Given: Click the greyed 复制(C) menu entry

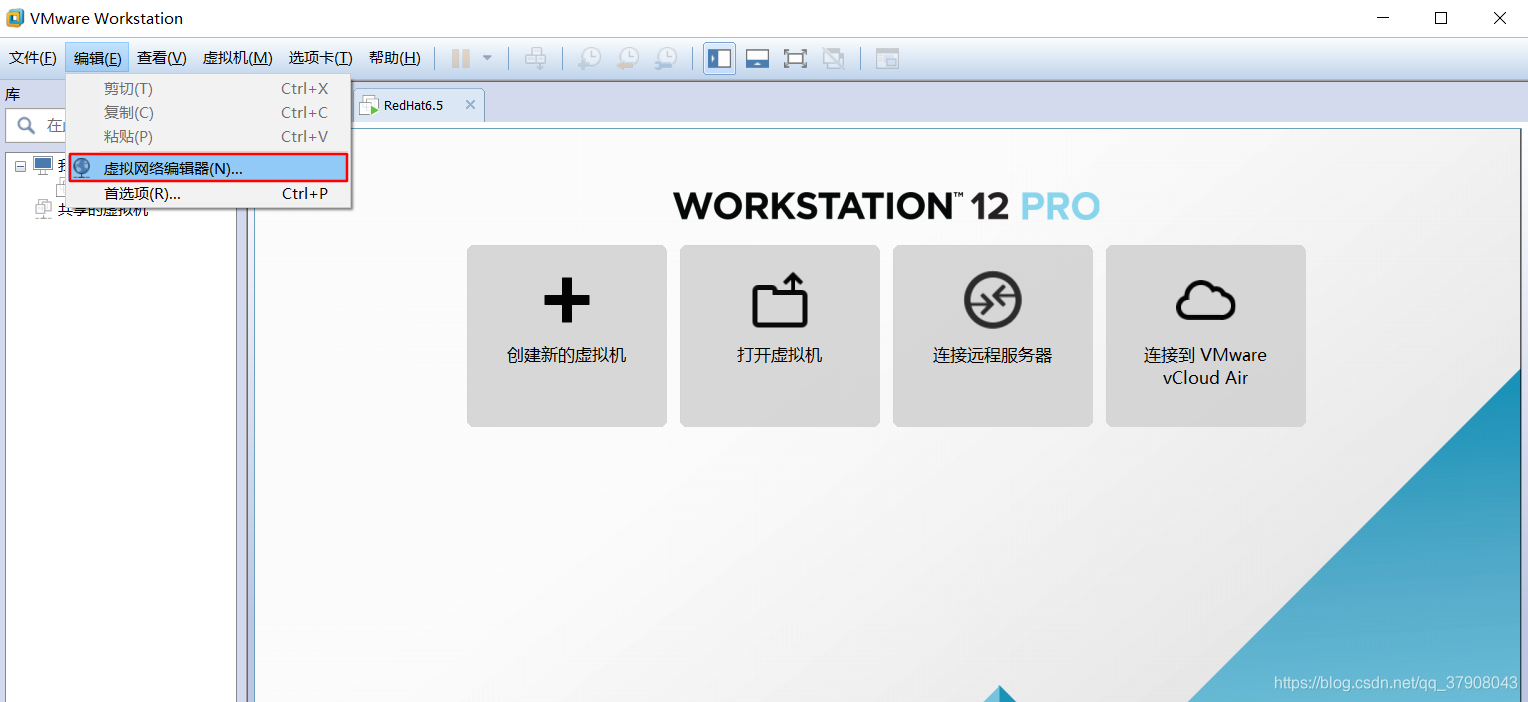Looking at the screenshot, I should pyautogui.click(x=208, y=112).
